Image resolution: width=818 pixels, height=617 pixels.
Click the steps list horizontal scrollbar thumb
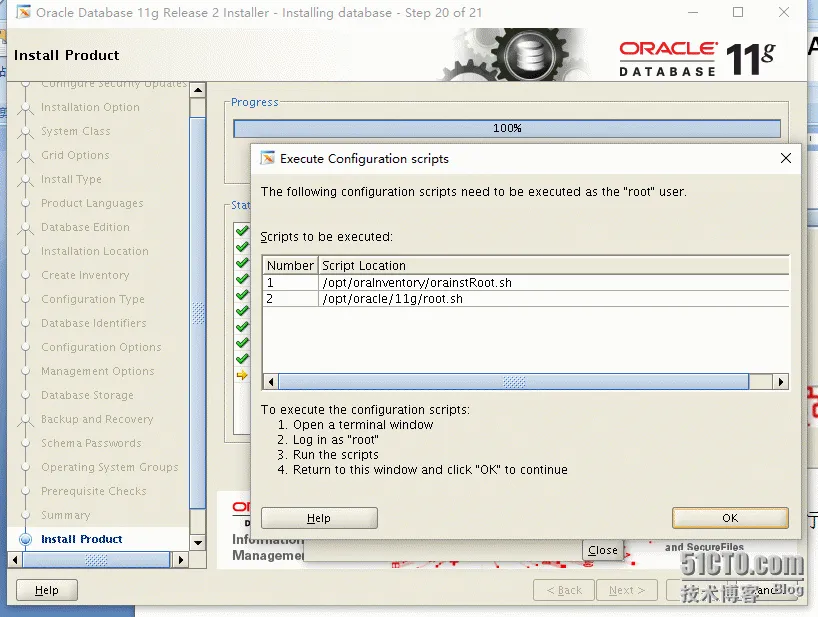(97, 560)
